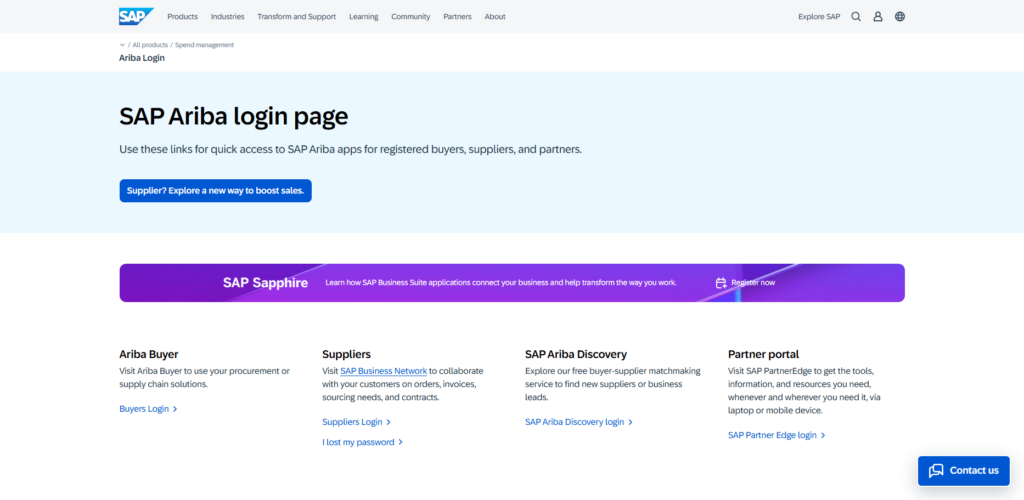
Task: Open the search magnifier icon
Action: point(856,16)
